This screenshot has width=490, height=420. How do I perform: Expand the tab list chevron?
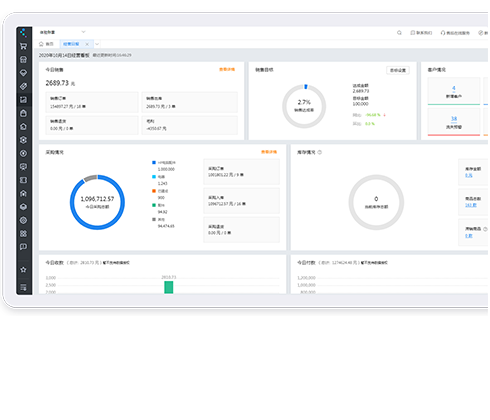click(97, 44)
